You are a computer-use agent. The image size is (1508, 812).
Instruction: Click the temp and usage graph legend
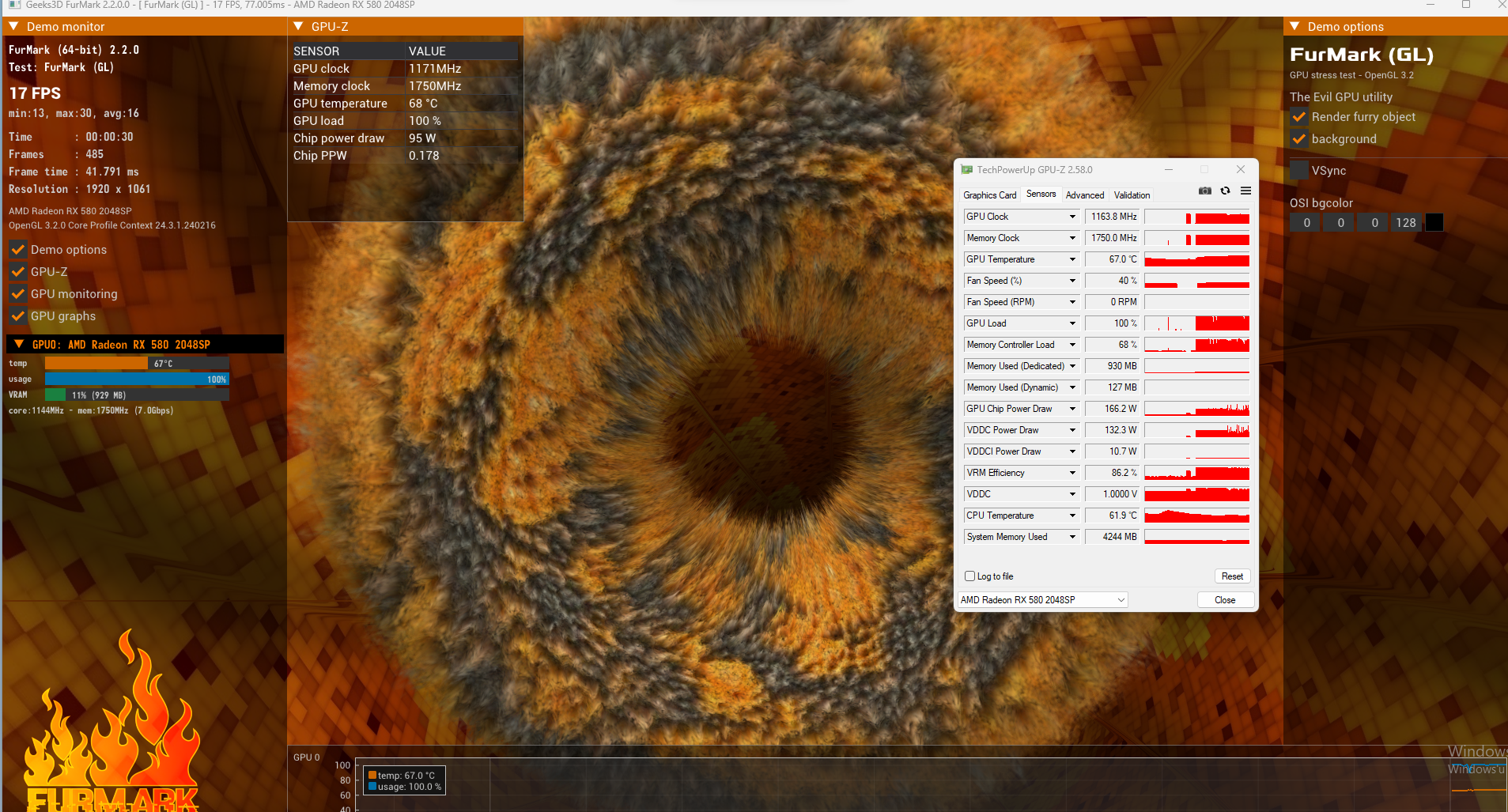[x=405, y=781]
